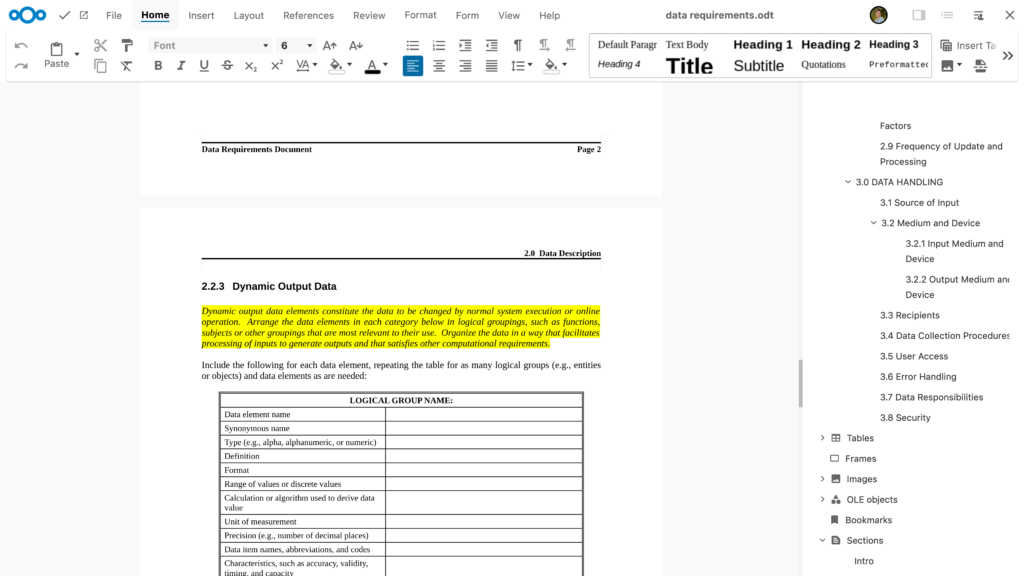Apply the Title style
Screen dimensions: 1024x576
click(x=689, y=65)
